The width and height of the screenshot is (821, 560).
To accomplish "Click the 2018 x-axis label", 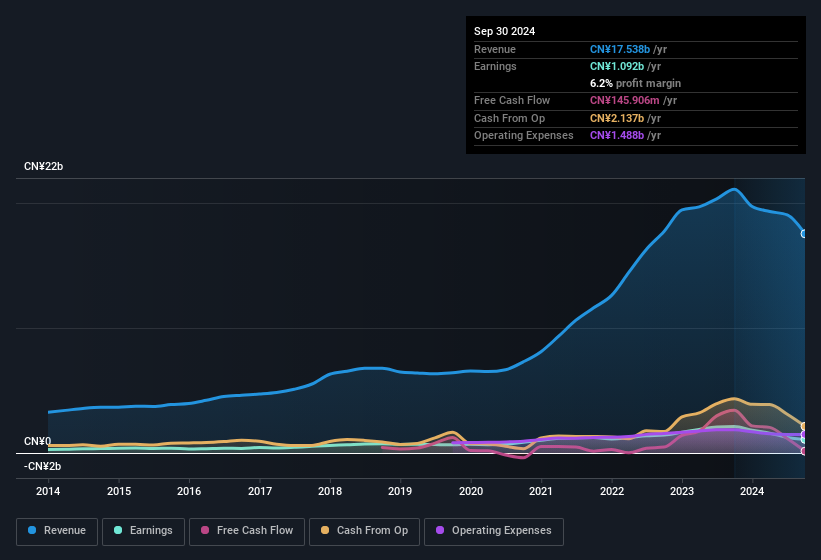I will pyautogui.click(x=330, y=491).
